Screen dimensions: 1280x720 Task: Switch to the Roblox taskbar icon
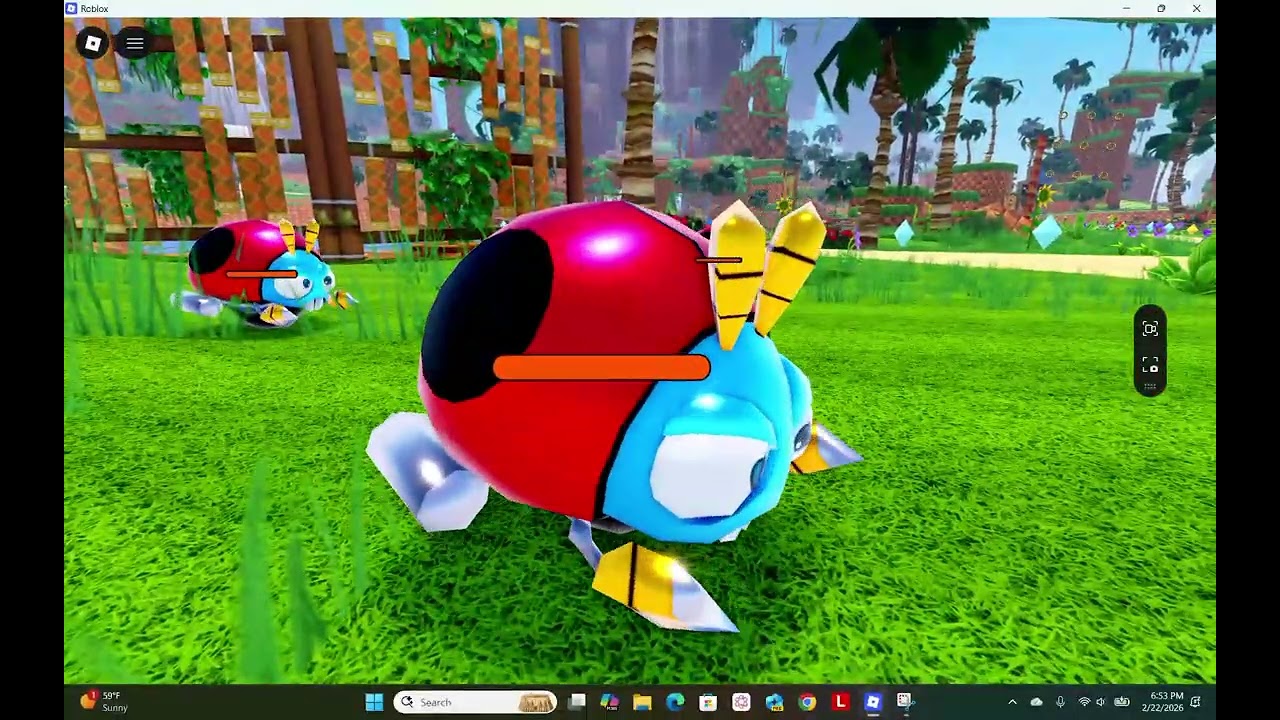(x=873, y=702)
